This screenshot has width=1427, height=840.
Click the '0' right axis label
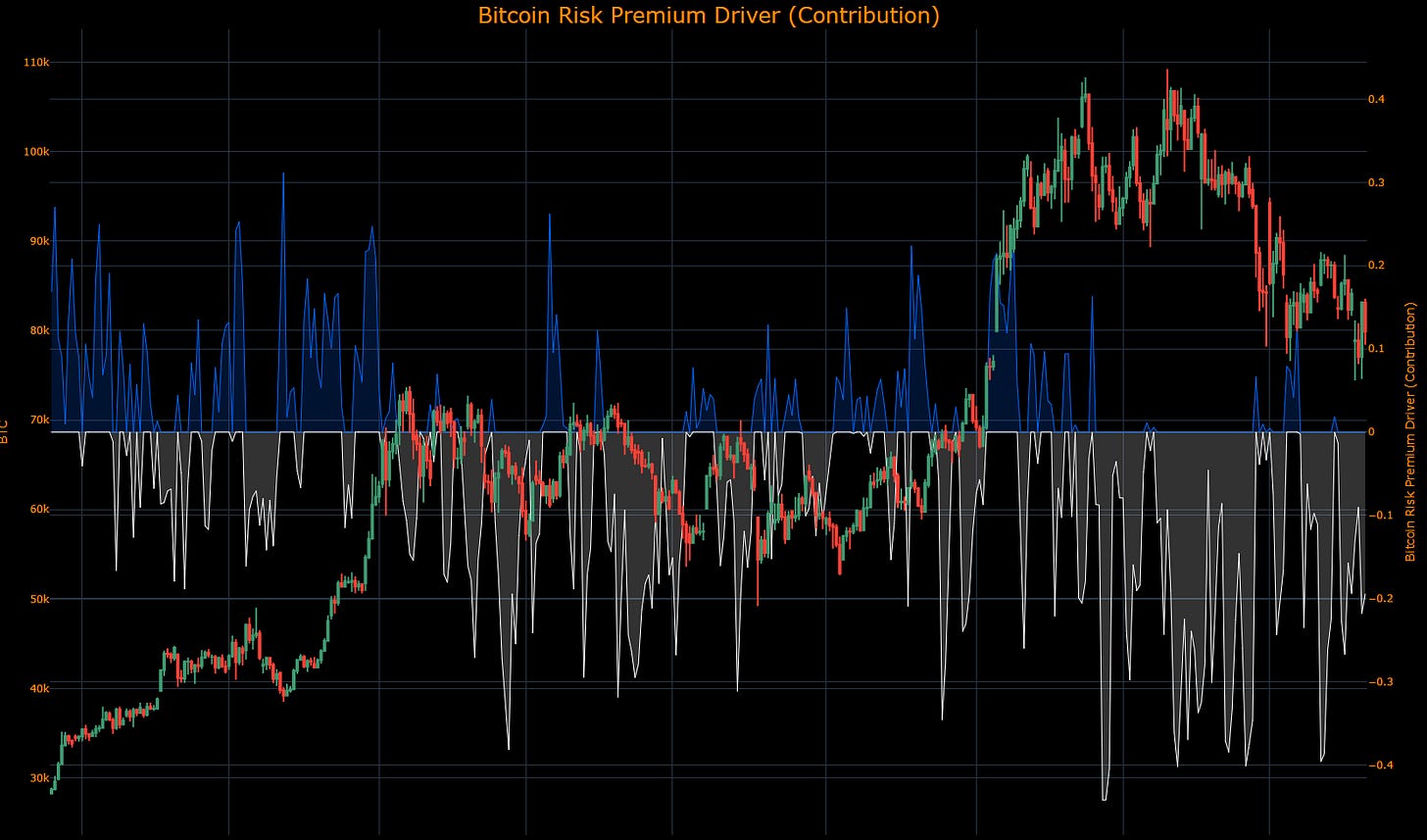(x=1372, y=431)
